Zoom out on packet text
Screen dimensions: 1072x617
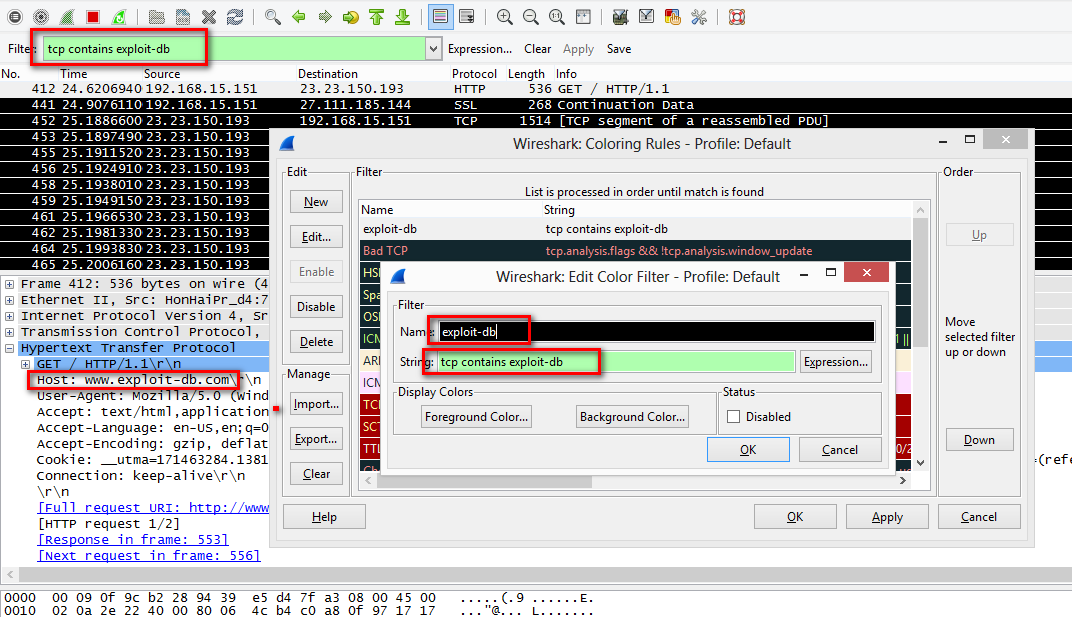coord(531,17)
